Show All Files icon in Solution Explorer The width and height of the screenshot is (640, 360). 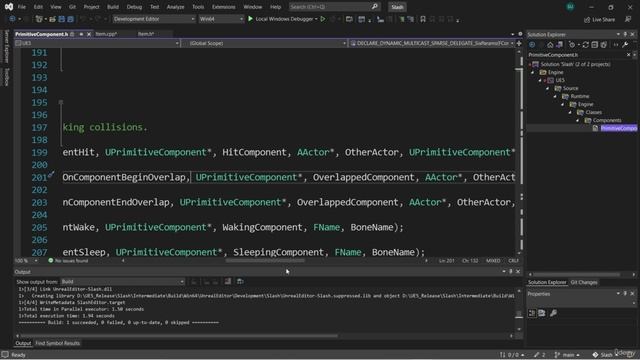(x=604, y=44)
